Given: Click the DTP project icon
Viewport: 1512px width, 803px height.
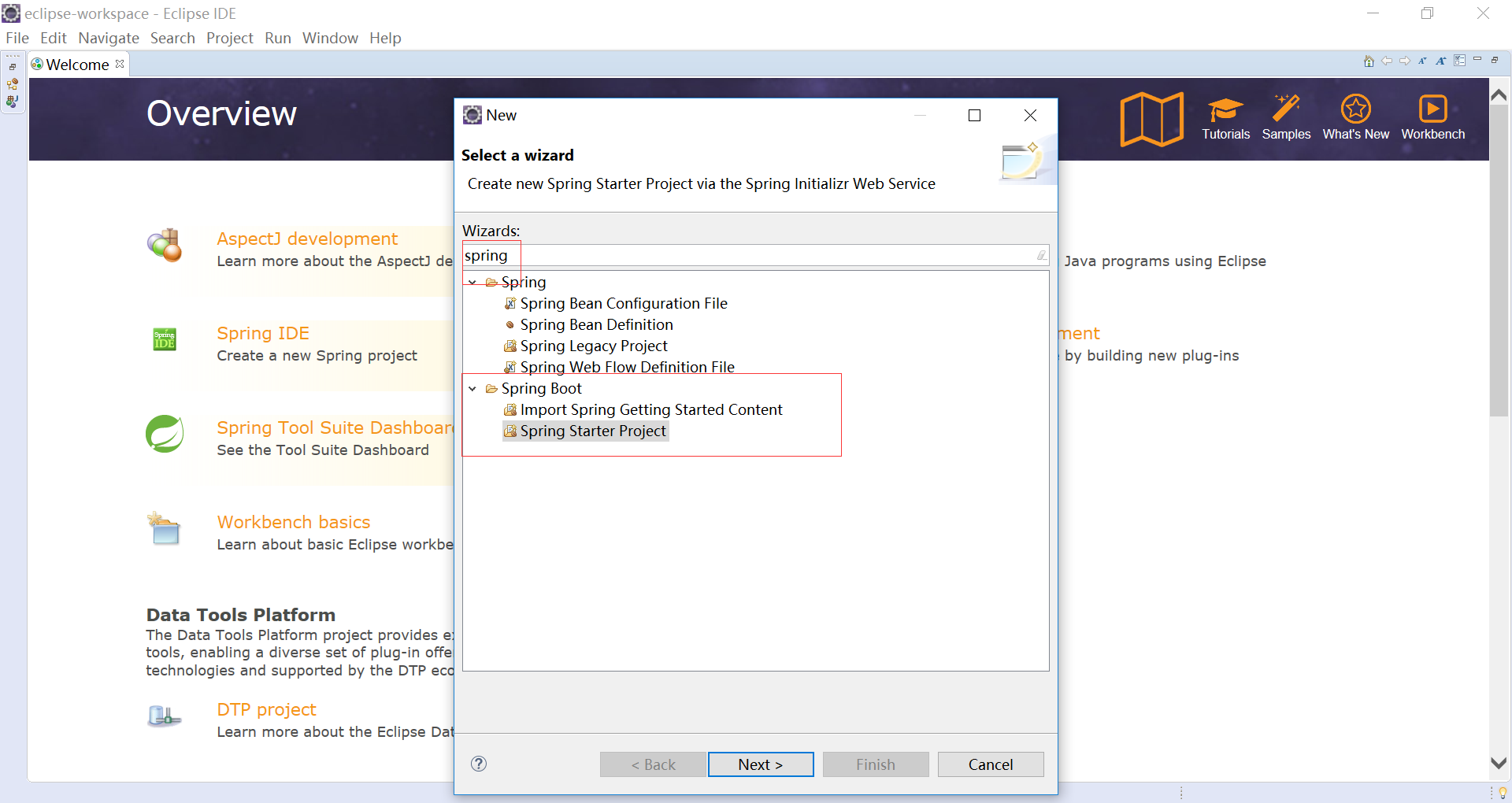Looking at the screenshot, I should pos(165,716).
